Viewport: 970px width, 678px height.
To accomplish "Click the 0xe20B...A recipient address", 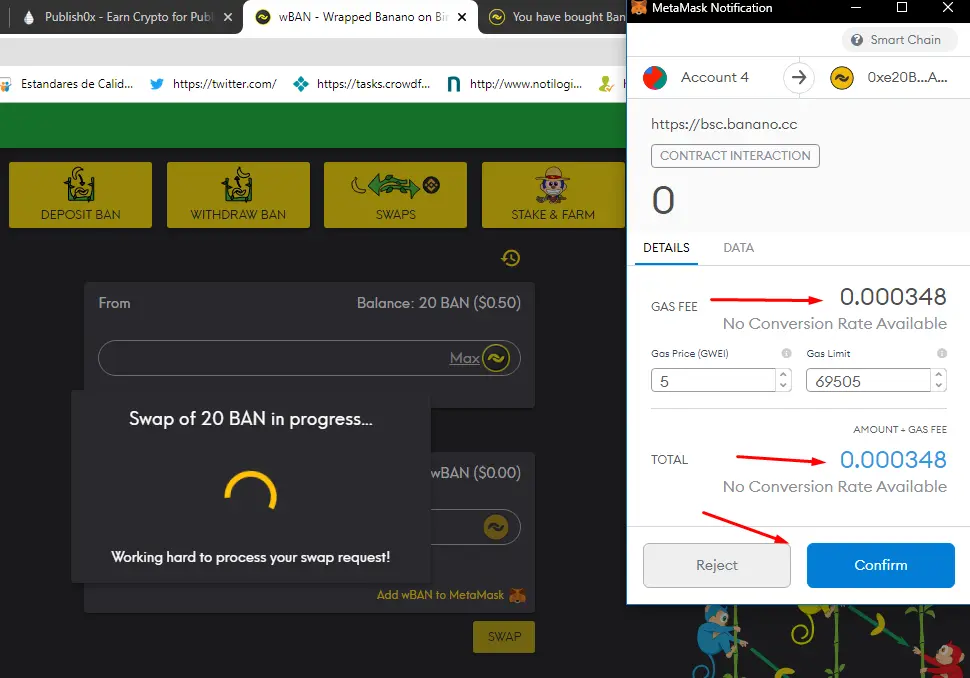I will (907, 77).
